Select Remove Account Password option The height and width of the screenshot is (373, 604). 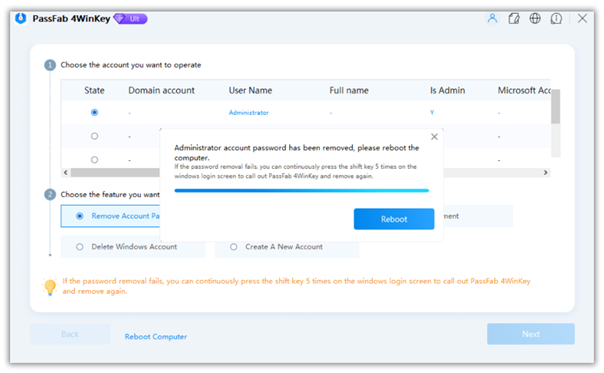click(111, 216)
